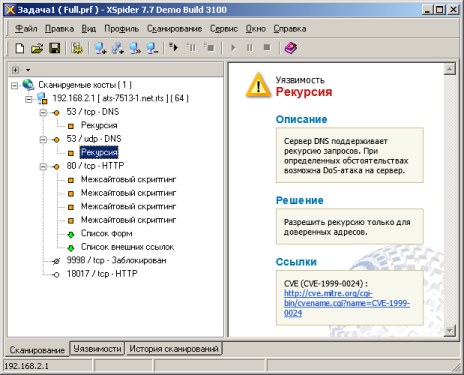The width and height of the screenshot is (464, 375).
Task: Switch to the История сканирований tab
Action: pos(174,349)
